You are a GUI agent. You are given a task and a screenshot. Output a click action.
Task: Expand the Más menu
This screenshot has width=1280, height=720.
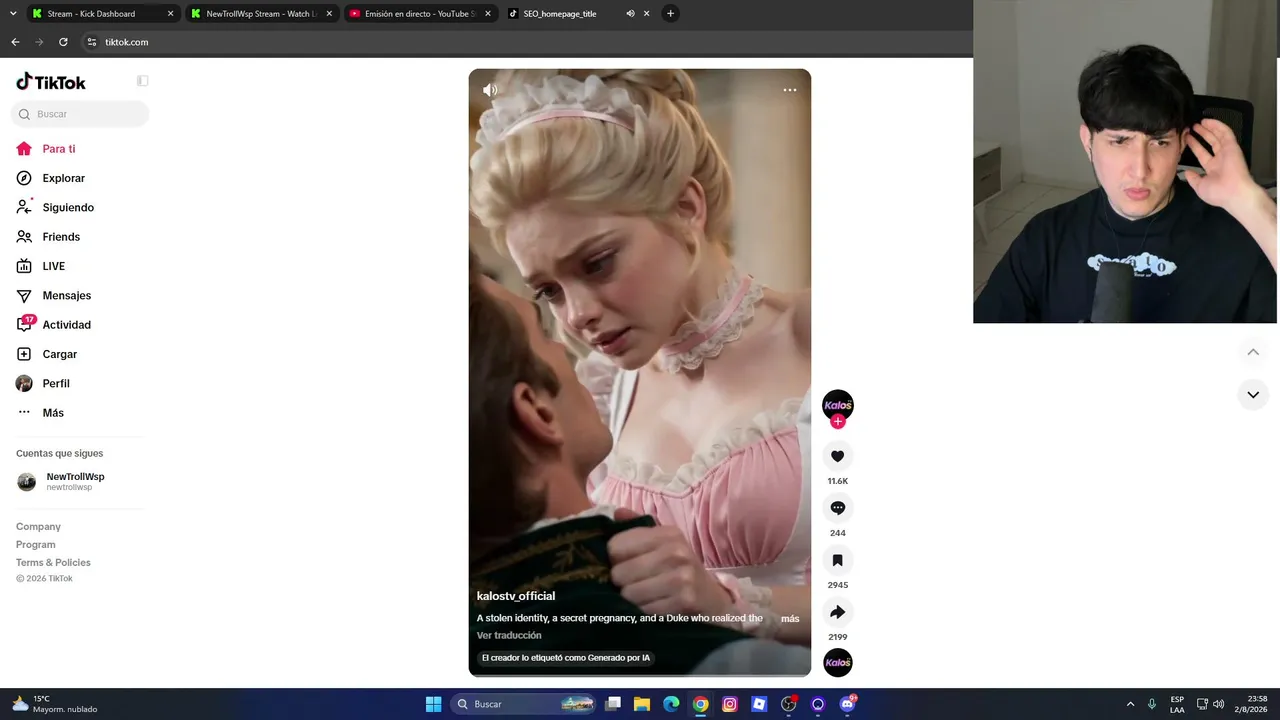point(53,413)
